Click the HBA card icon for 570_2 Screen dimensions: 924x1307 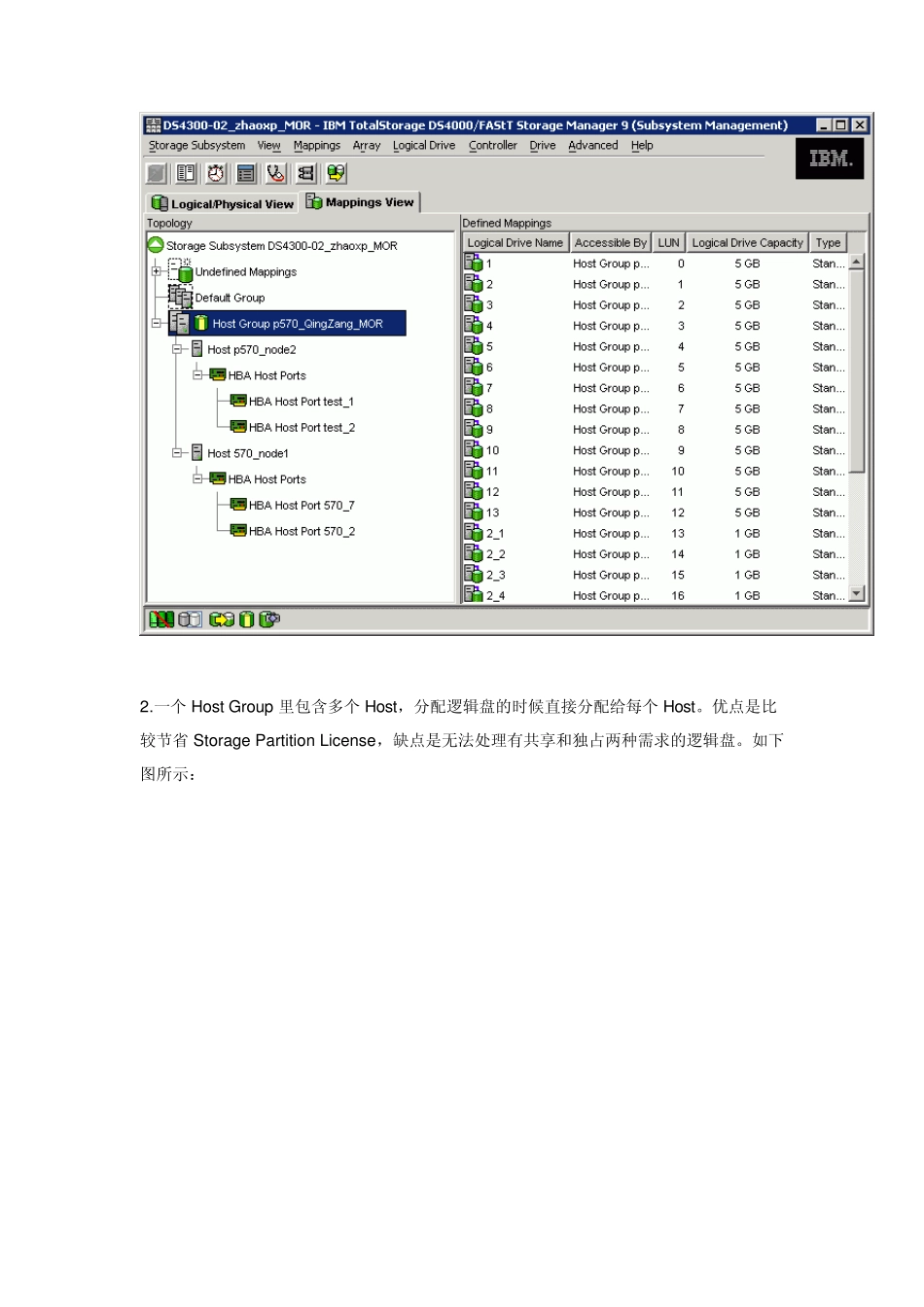(238, 531)
